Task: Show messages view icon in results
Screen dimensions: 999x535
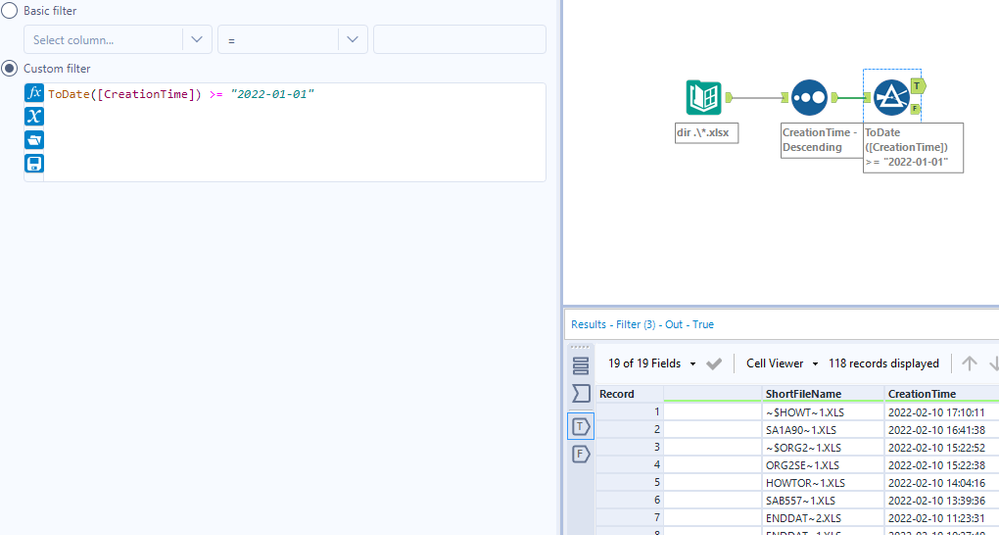Action: pos(580,393)
